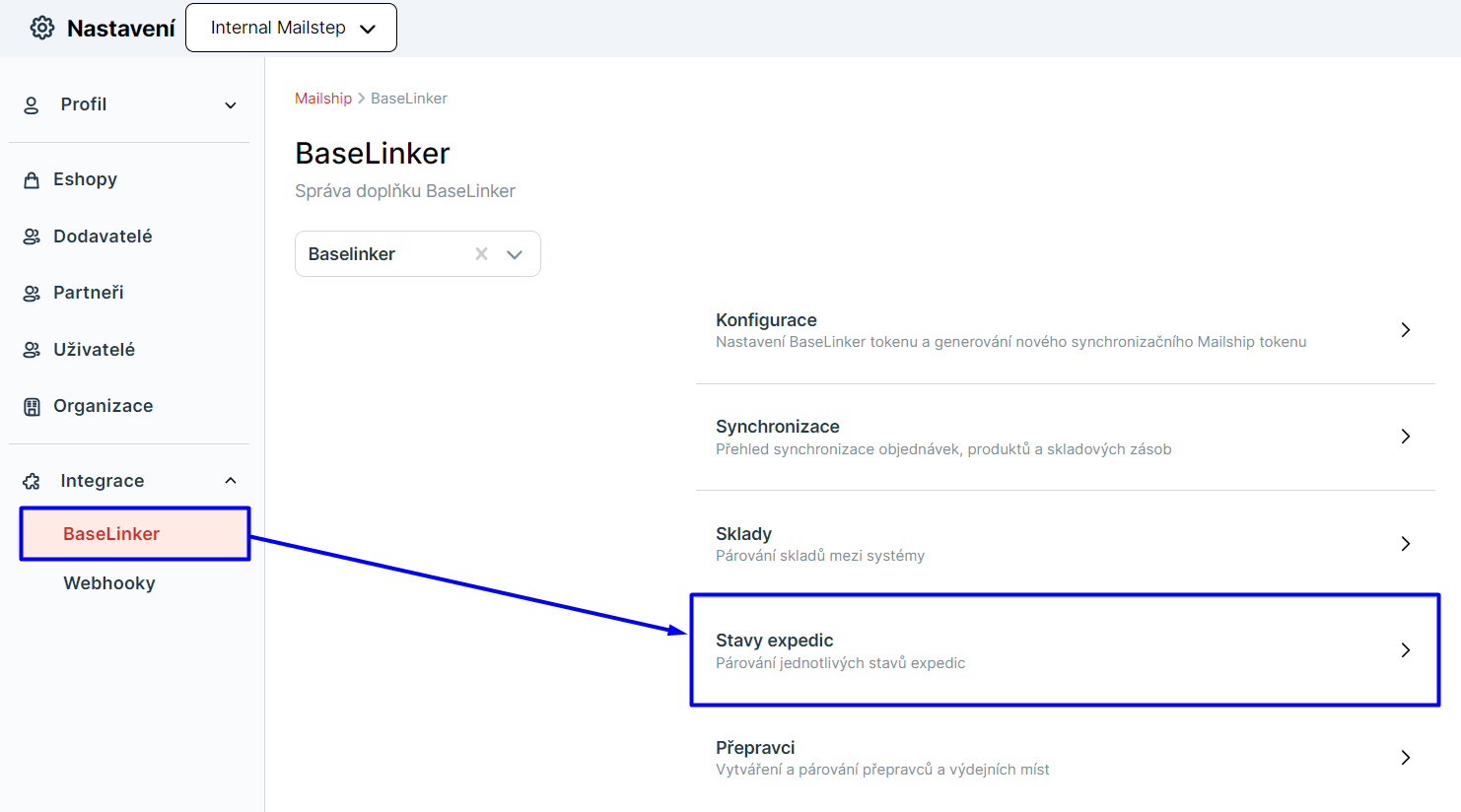The width and height of the screenshot is (1461, 812).
Task: Click the Eshopy shopping bag icon
Action: [32, 179]
